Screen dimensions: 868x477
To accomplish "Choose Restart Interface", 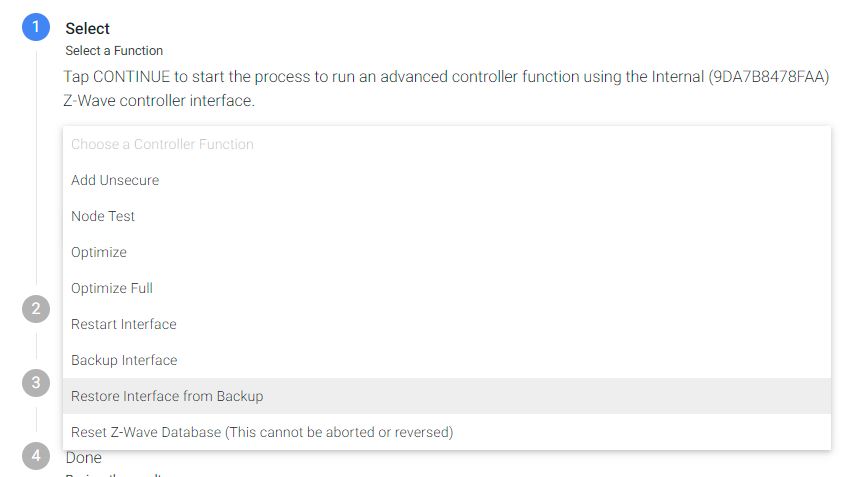I will (x=124, y=324).
